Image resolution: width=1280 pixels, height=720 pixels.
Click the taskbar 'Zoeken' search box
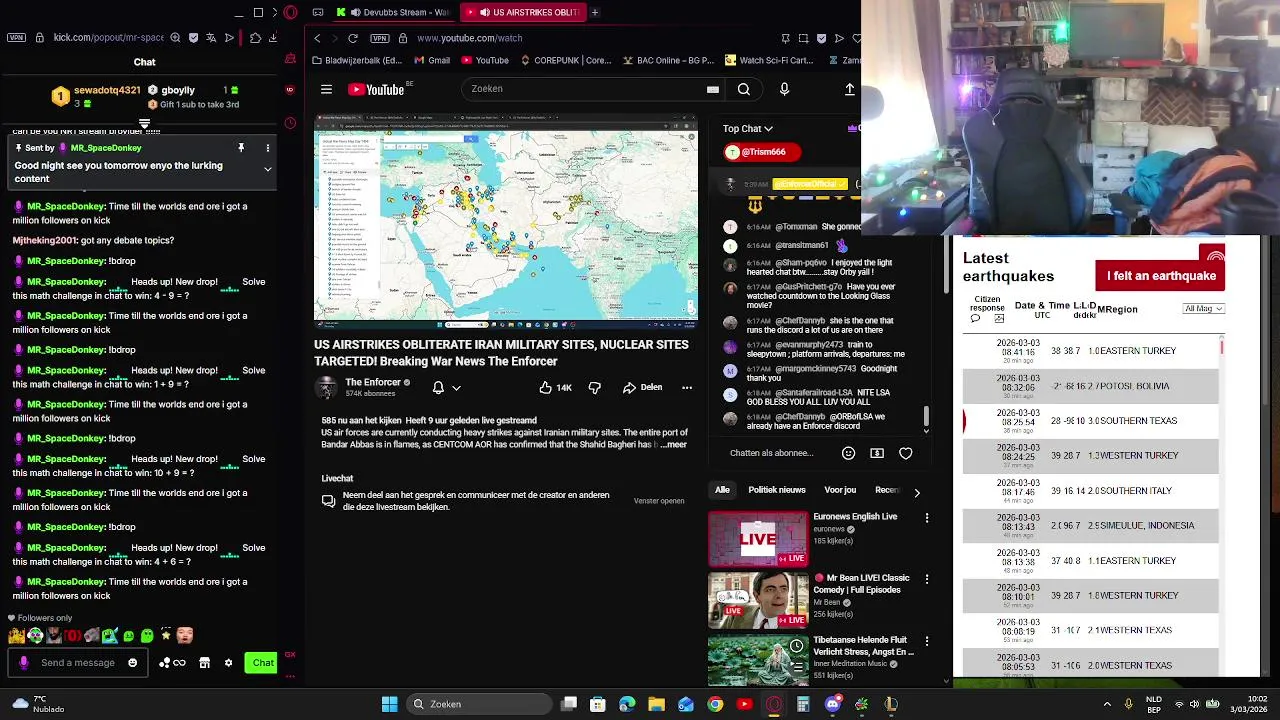point(479,704)
